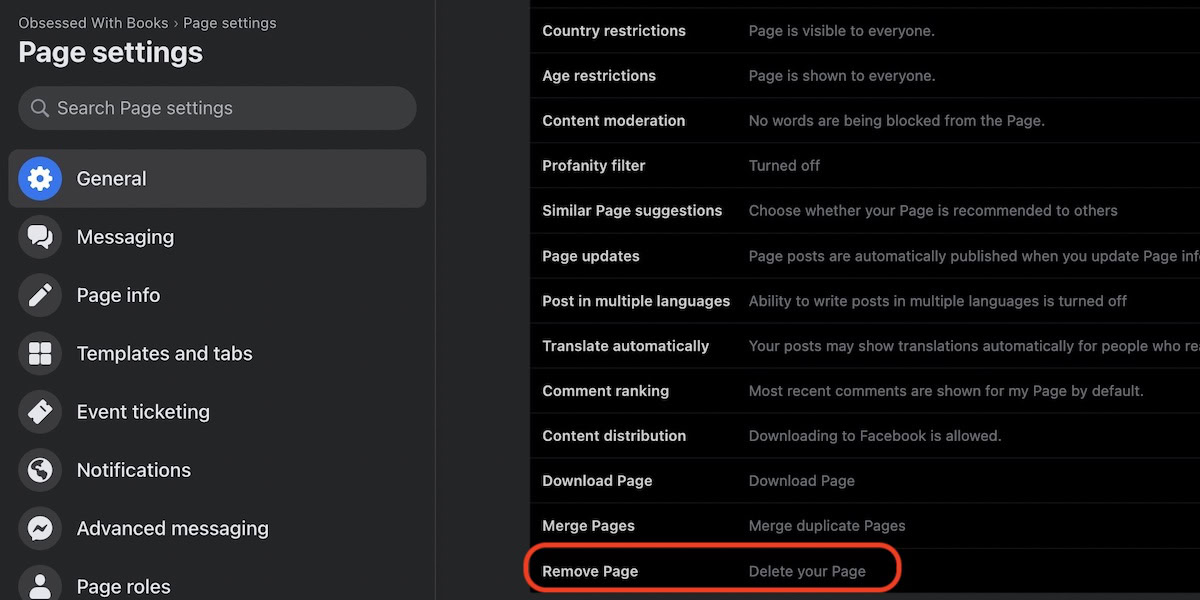
Task: Click the Page info pencil icon
Action: 40,295
